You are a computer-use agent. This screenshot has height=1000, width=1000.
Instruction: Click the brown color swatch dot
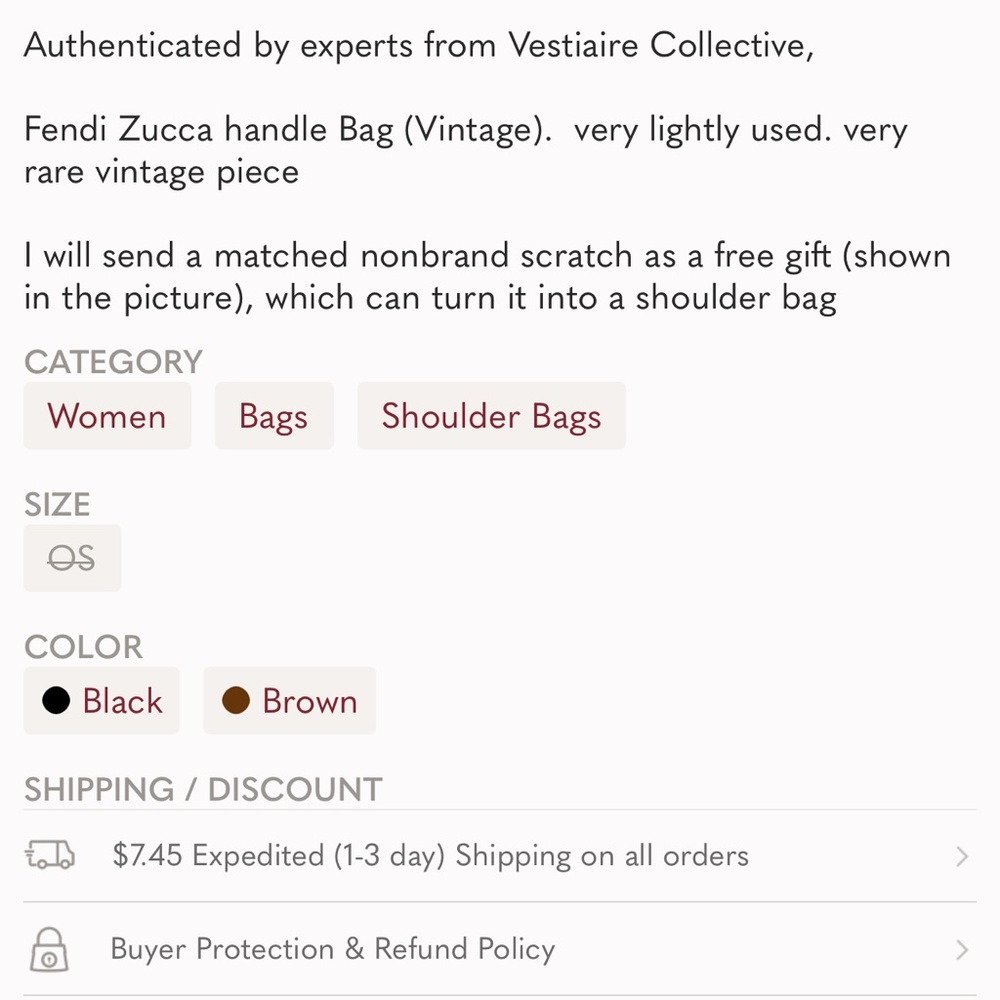236,701
